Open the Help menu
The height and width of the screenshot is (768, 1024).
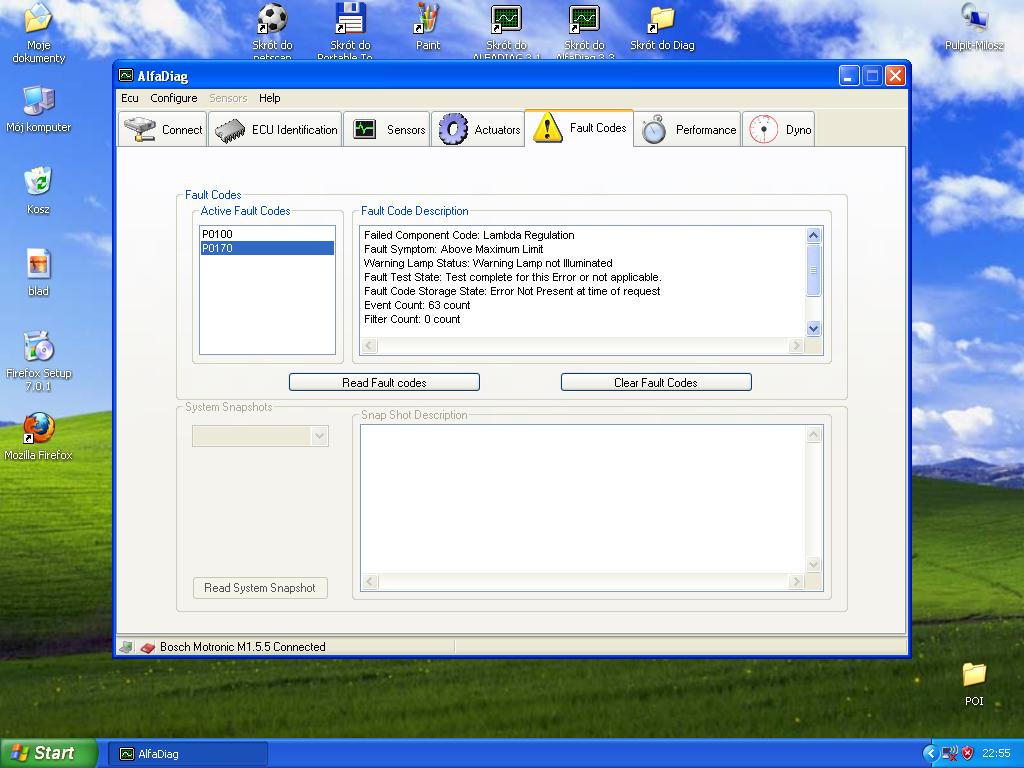[269, 98]
